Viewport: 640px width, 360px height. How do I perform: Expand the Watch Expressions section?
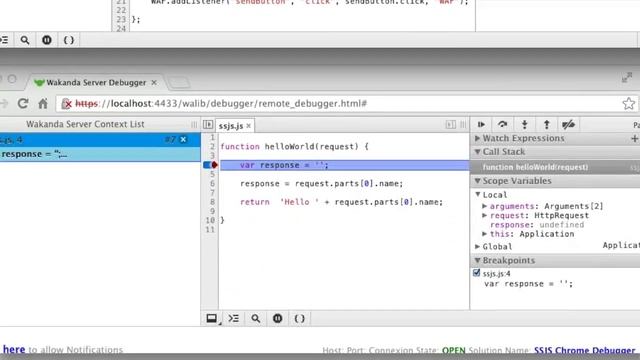click(x=478, y=138)
